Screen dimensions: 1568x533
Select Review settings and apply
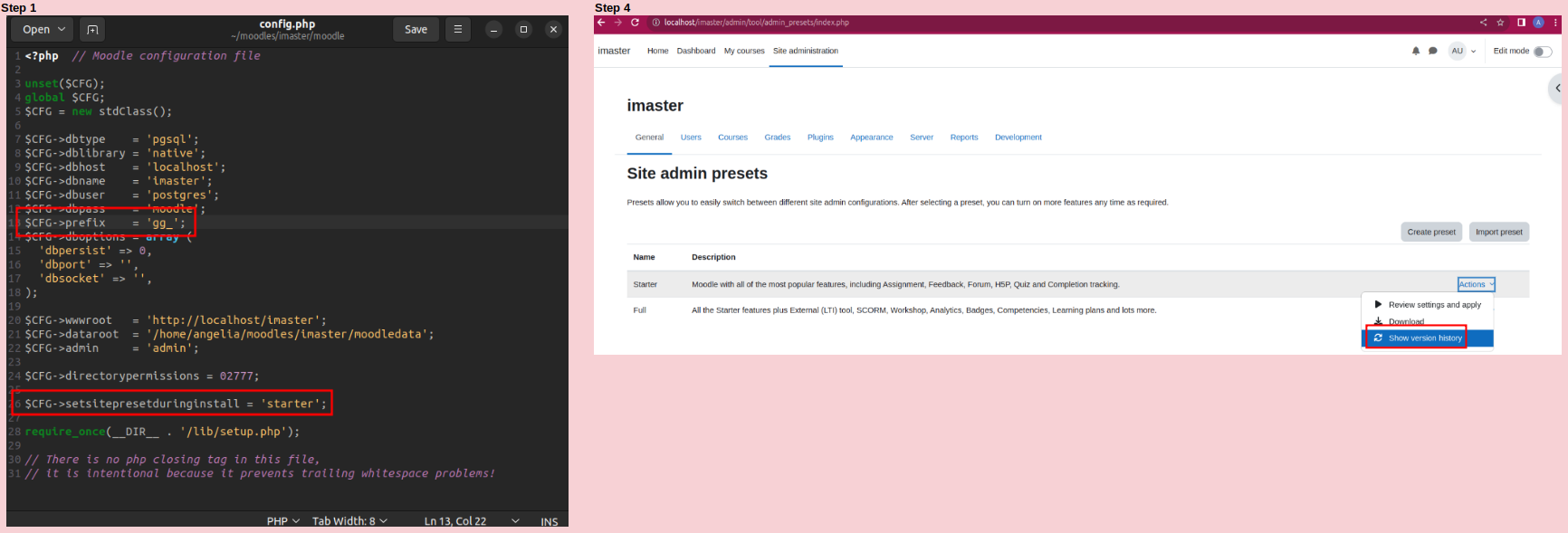tap(1428, 305)
